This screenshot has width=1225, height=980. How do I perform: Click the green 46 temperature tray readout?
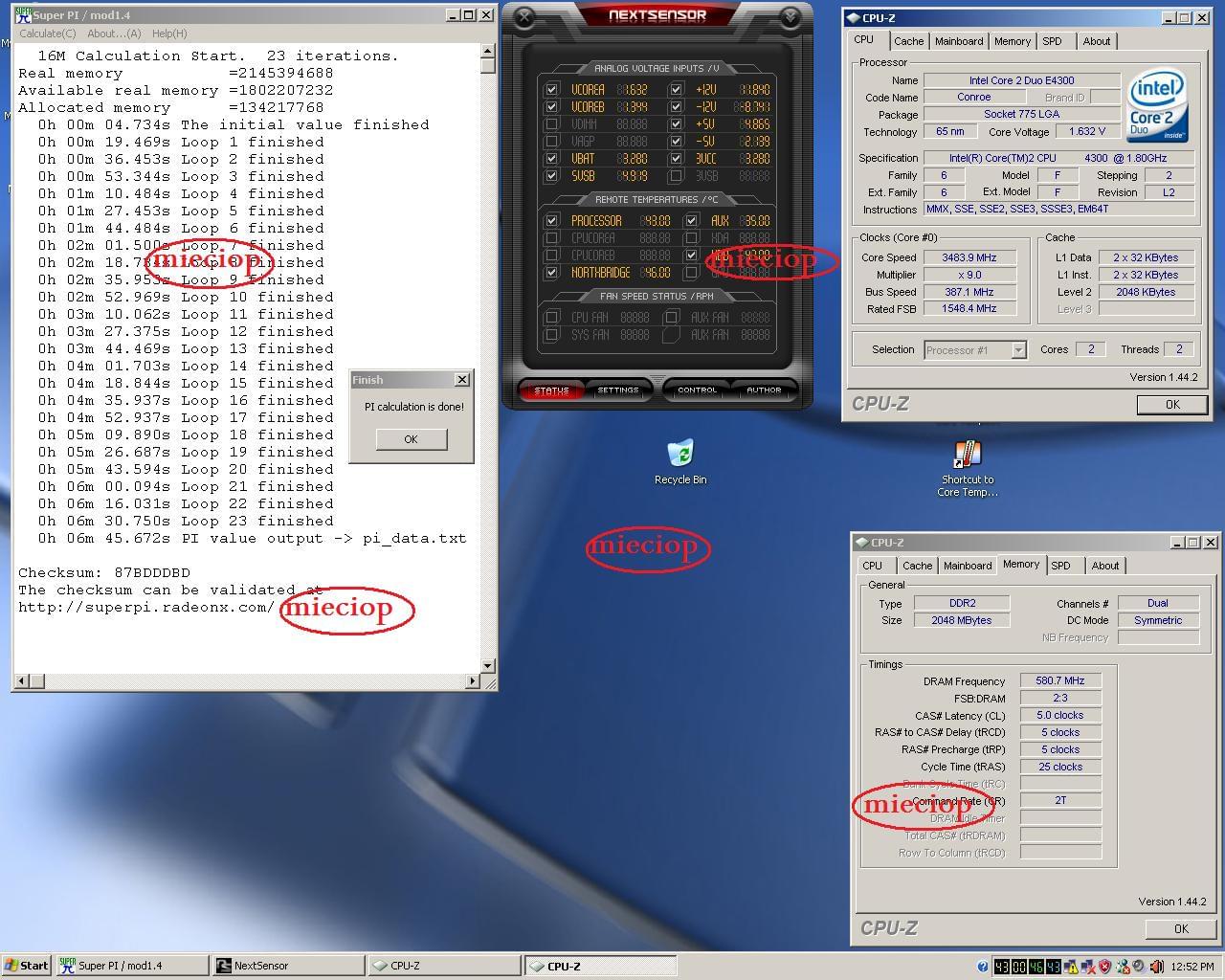click(1036, 967)
